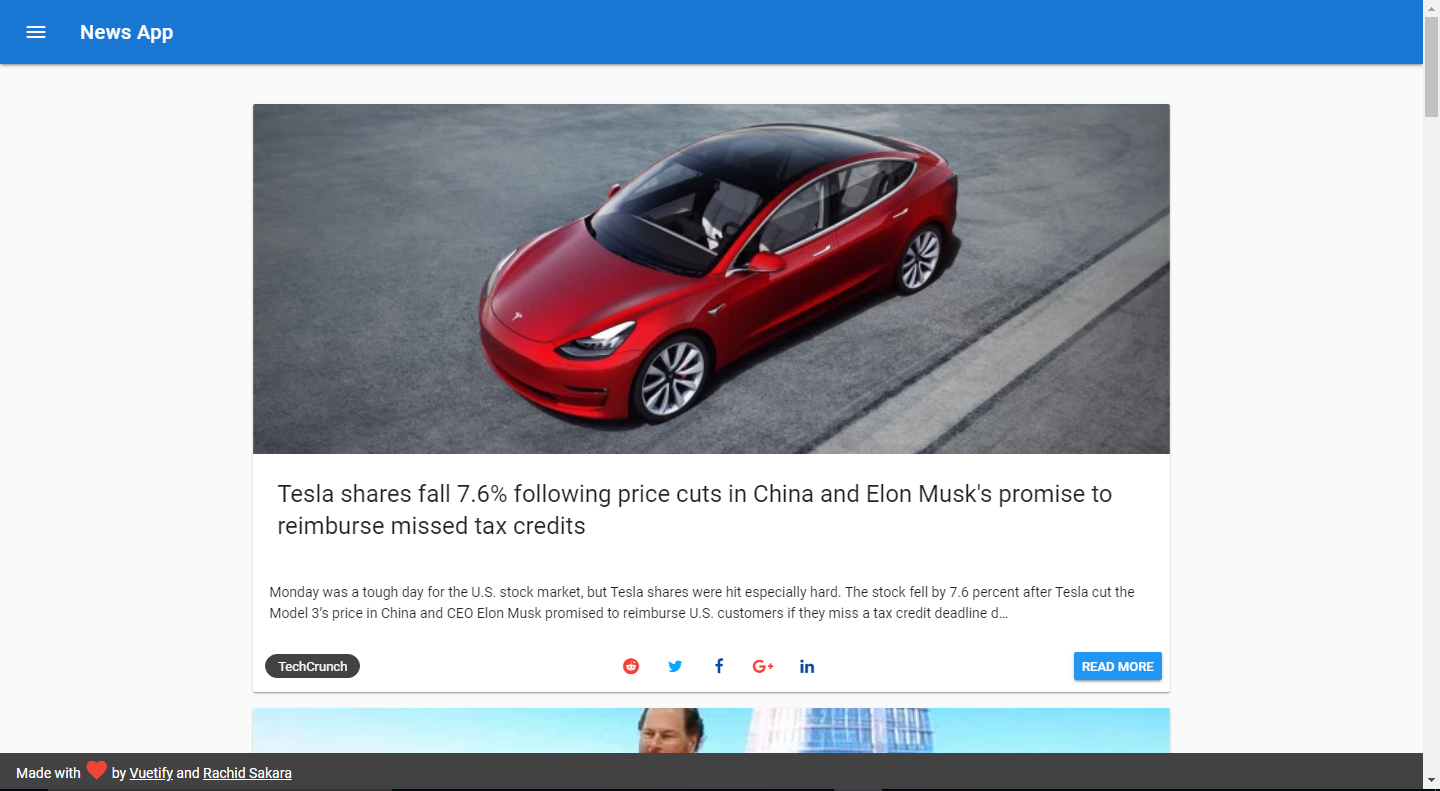Share the Tesla article on Twitter
Viewport: 1440px width, 791px height.
675,666
